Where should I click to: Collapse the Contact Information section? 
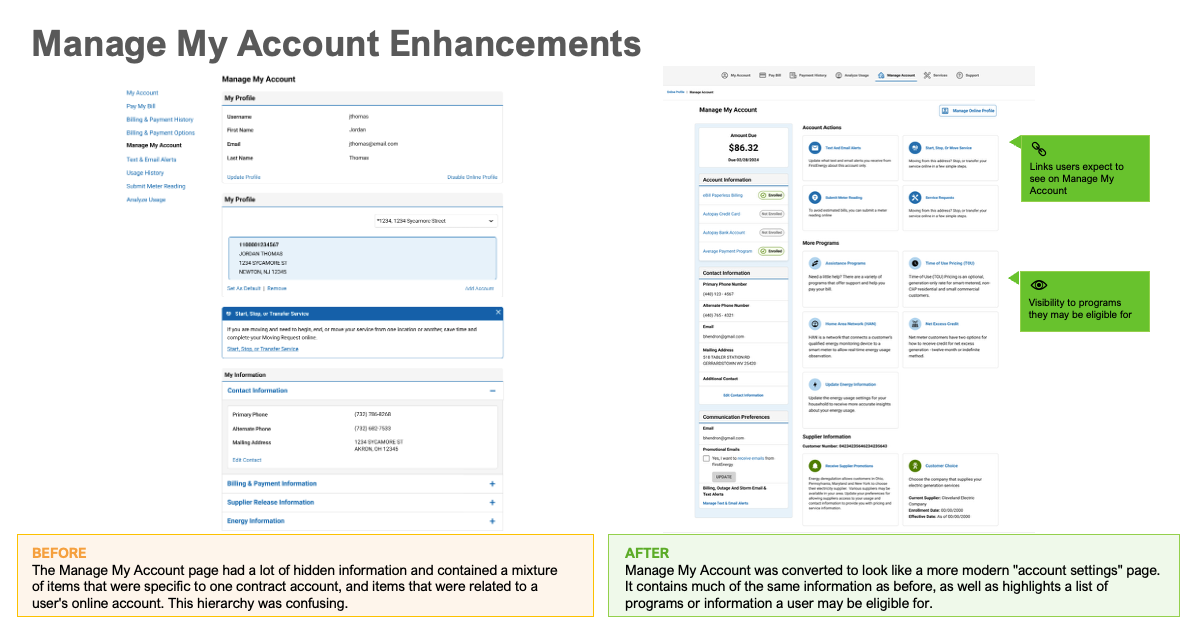[x=492, y=391]
